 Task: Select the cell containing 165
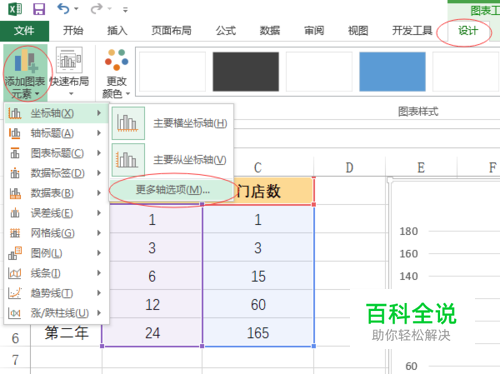pos(258,333)
